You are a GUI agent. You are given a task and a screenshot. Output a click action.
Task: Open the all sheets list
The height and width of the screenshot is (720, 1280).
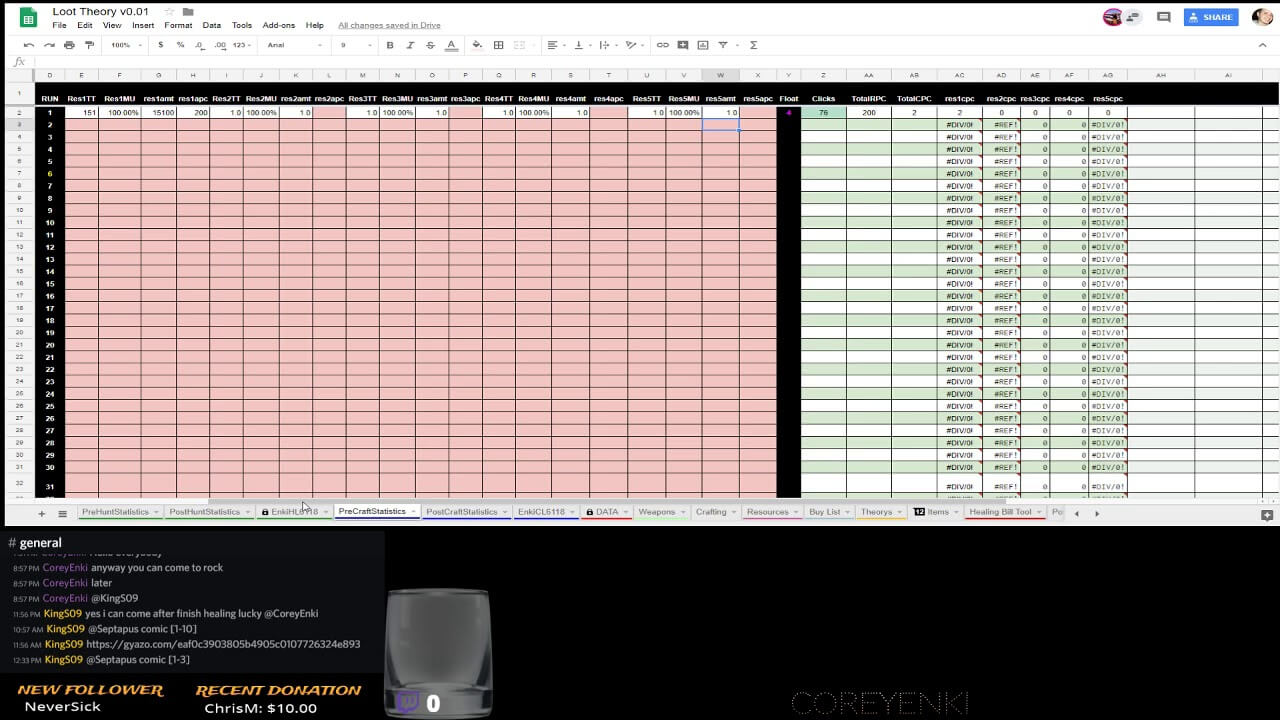tap(62, 513)
